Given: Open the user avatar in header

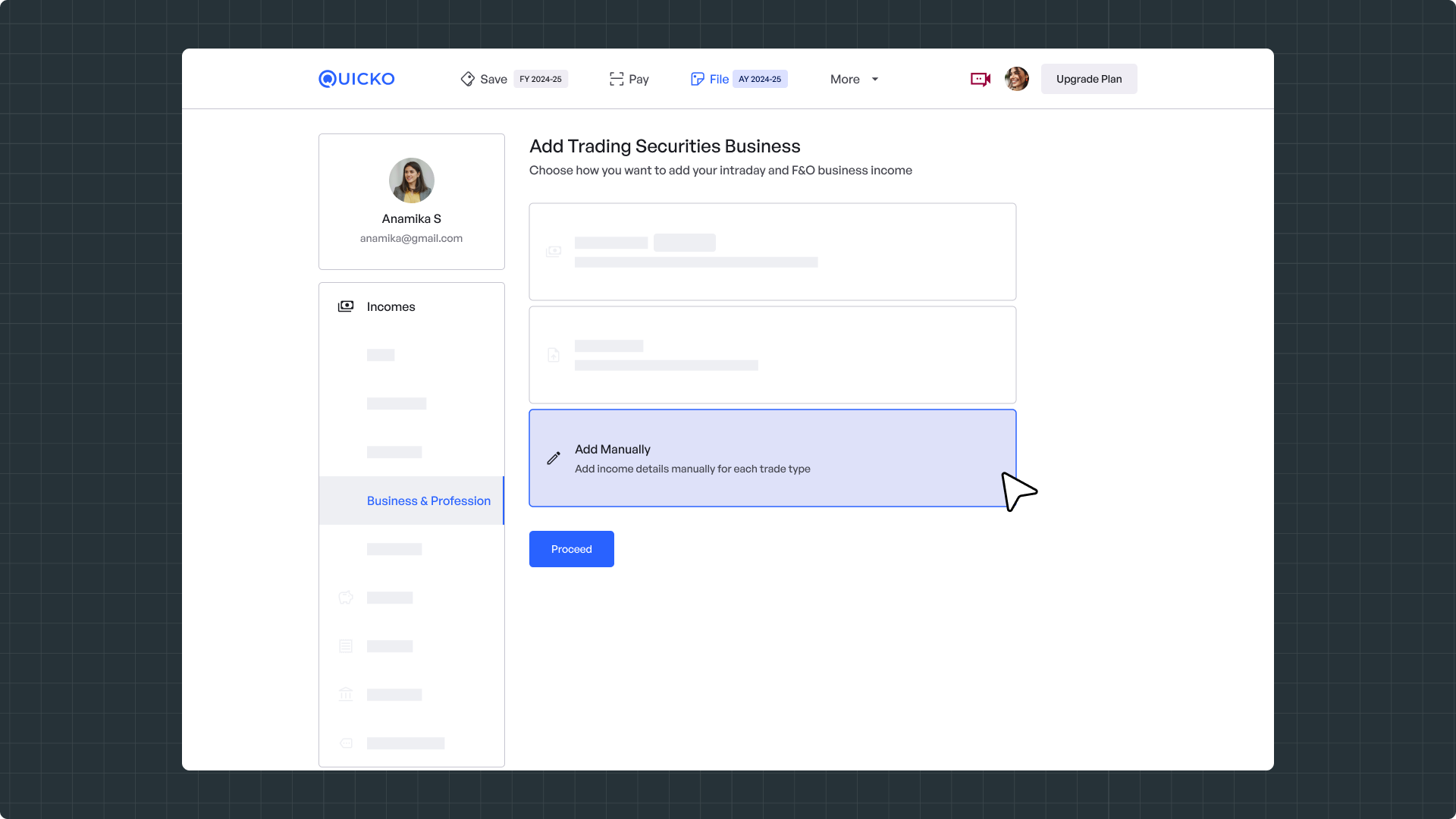Looking at the screenshot, I should (x=1016, y=79).
